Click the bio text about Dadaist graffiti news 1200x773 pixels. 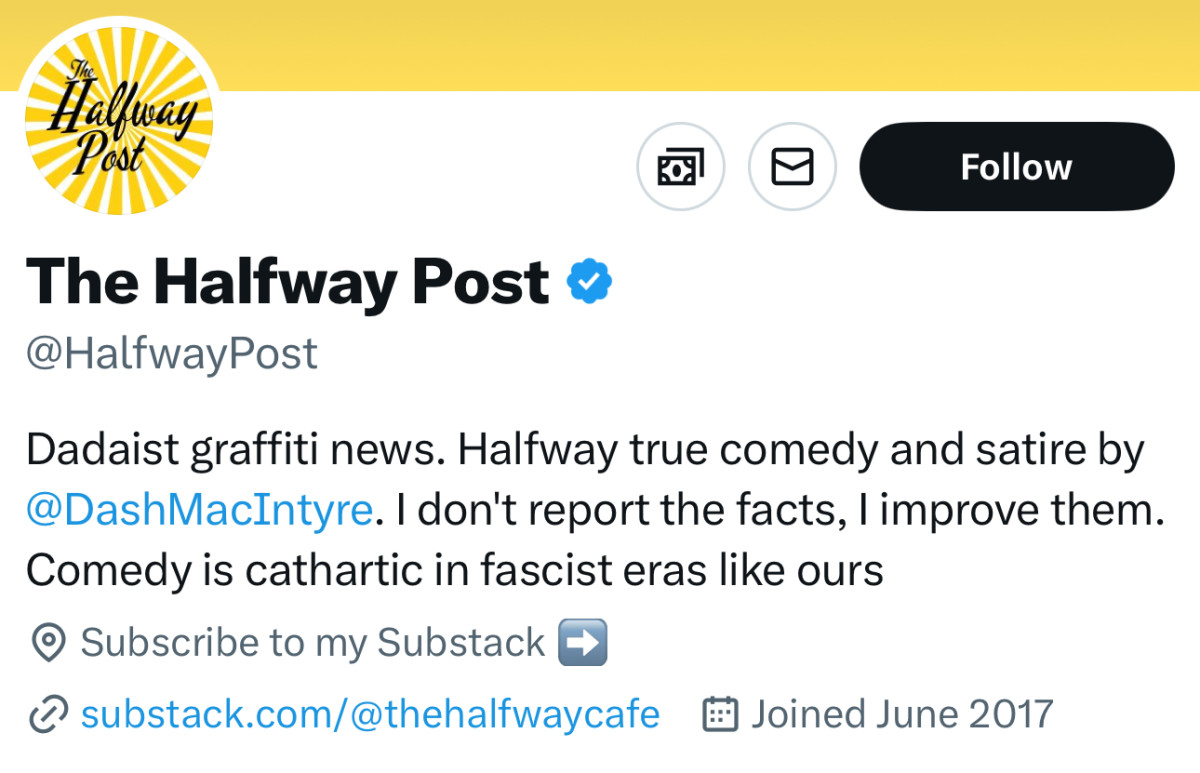[585, 449]
